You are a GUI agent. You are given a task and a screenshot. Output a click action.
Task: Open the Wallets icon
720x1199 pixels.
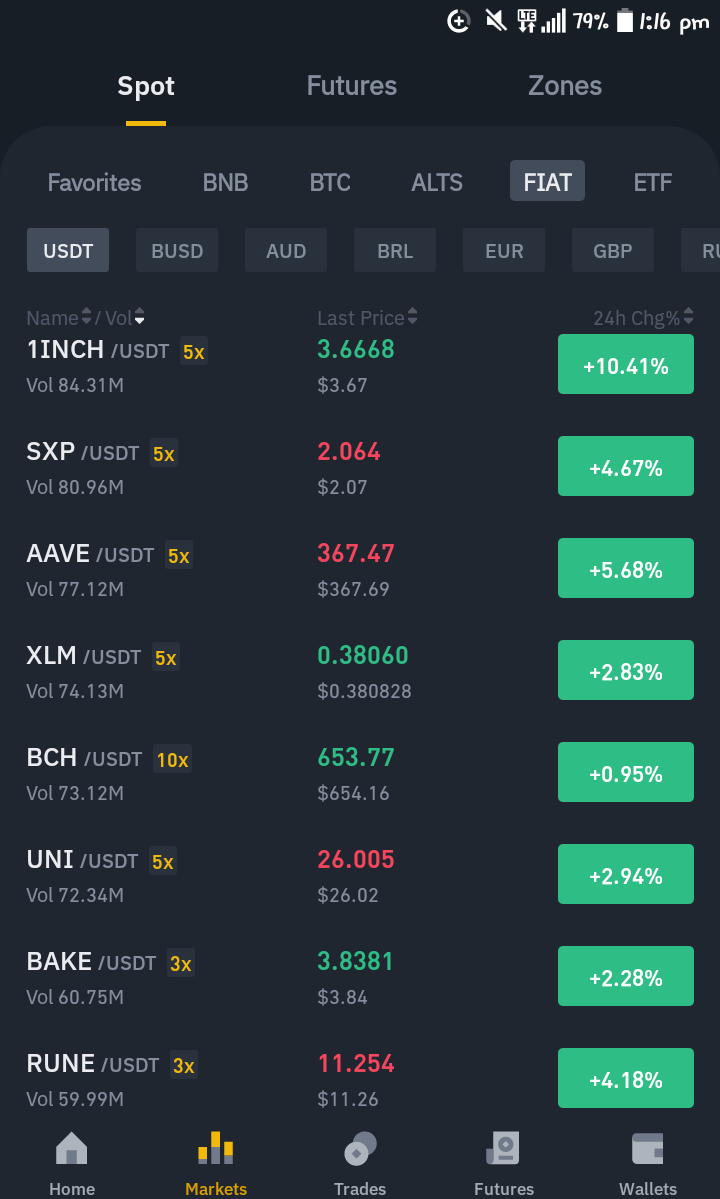(x=647, y=1148)
